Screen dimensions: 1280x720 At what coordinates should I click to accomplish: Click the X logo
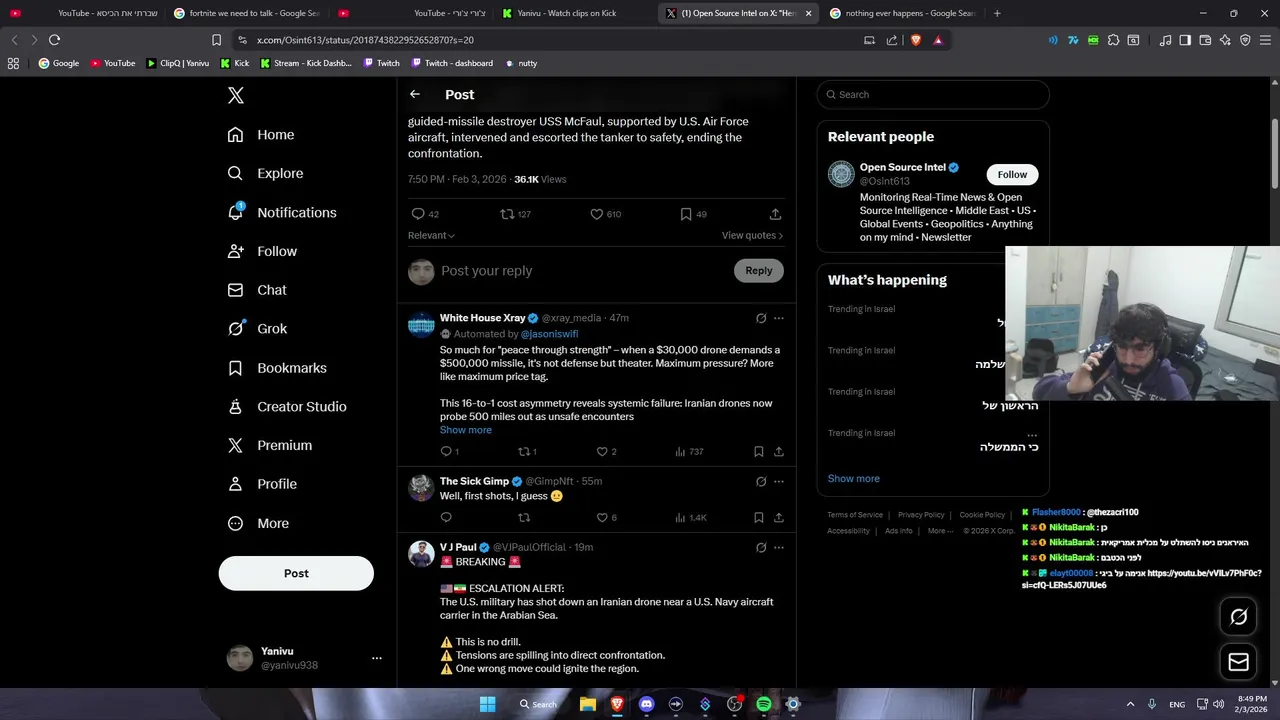point(236,95)
